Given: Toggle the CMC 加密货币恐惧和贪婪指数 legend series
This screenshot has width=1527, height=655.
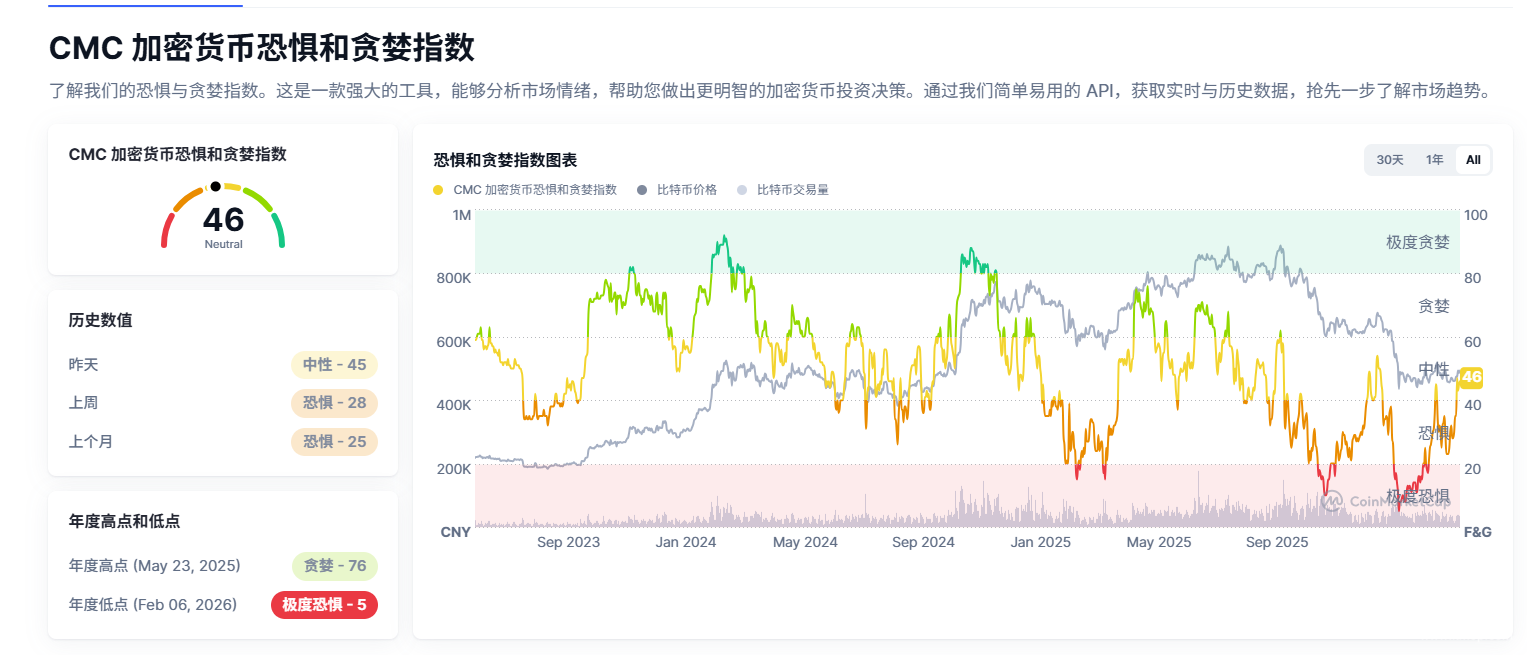Looking at the screenshot, I should click(526, 190).
